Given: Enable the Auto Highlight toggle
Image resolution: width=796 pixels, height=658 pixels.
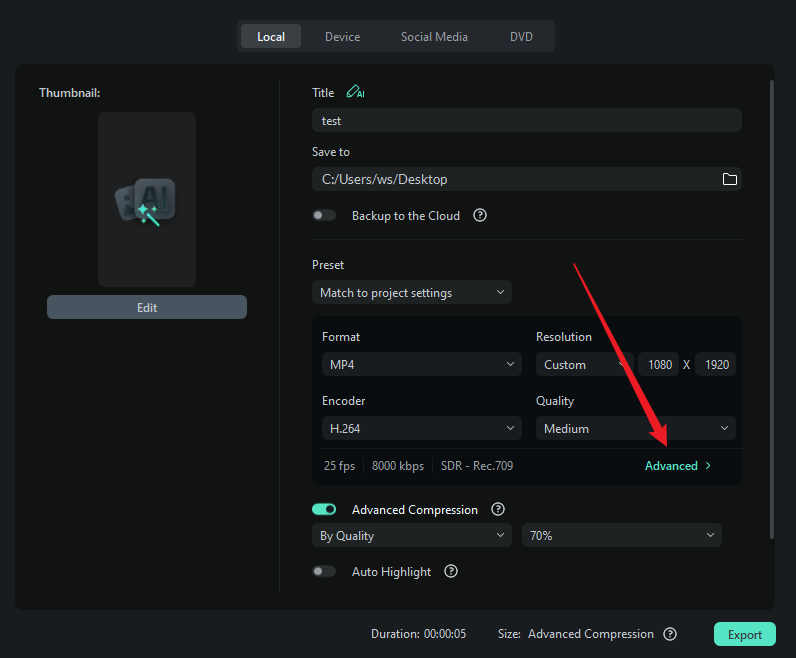Looking at the screenshot, I should pyautogui.click(x=324, y=571).
